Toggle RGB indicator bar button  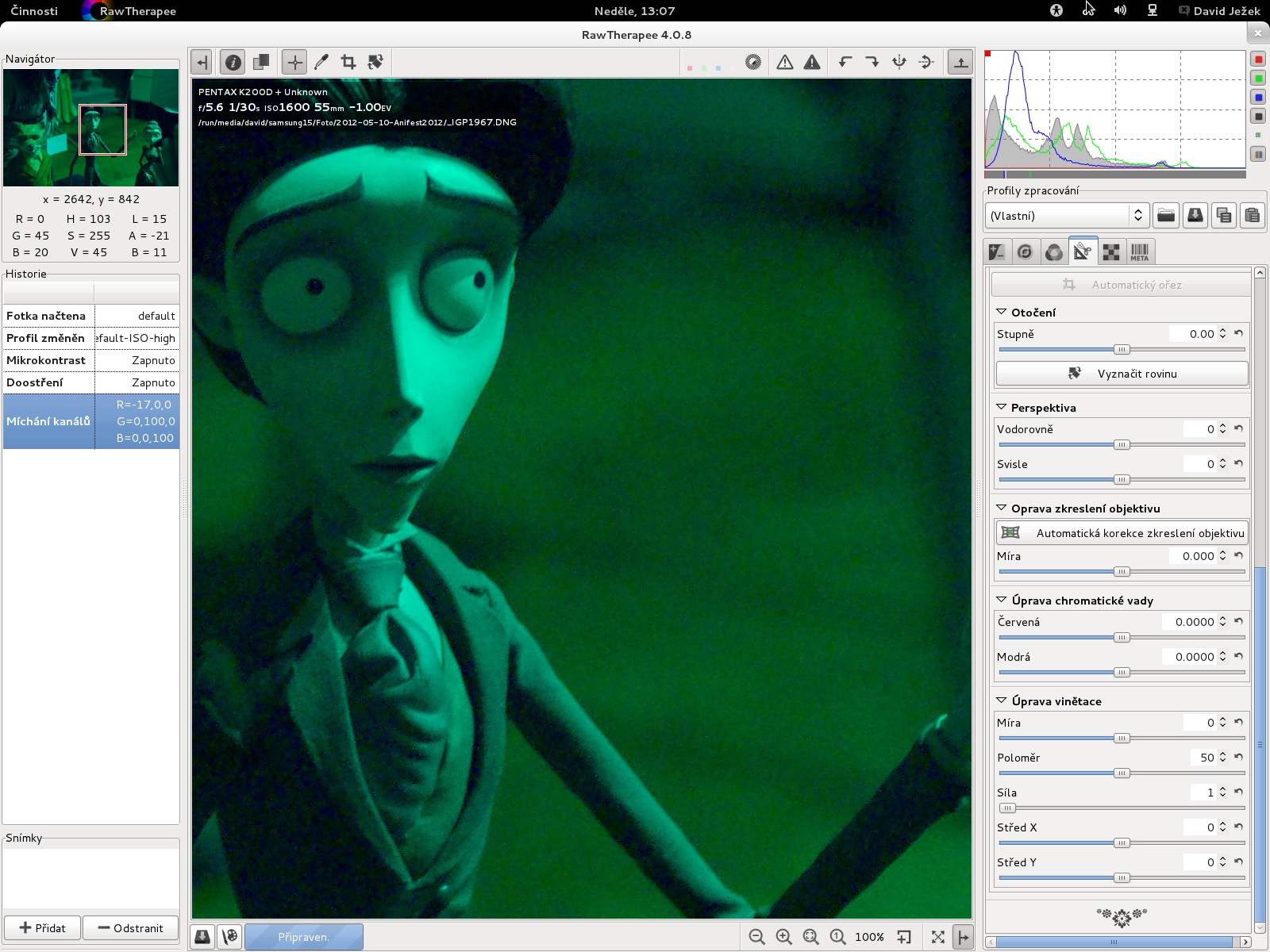[x=1258, y=155]
